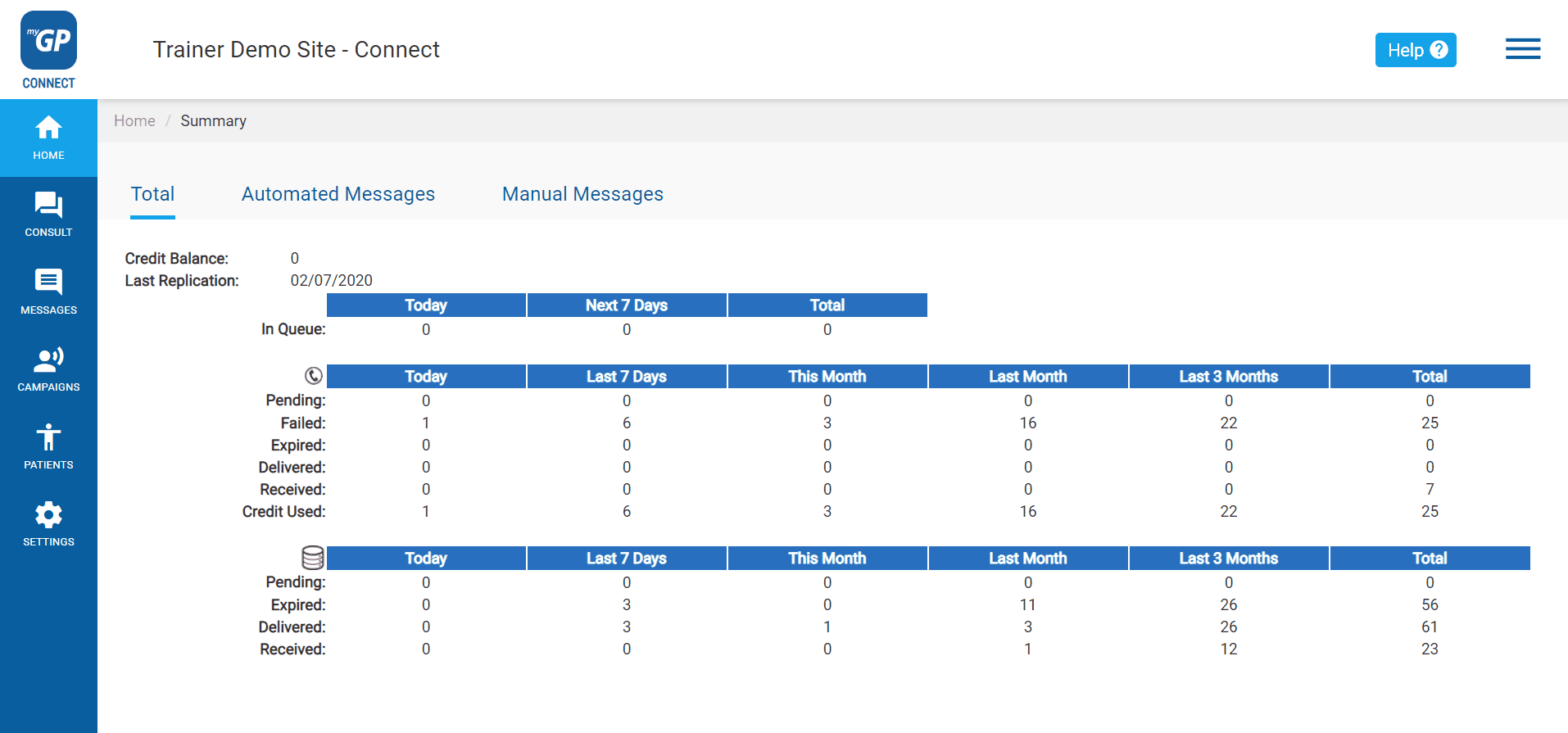
Task: Go to the Messages sidebar section
Action: click(x=48, y=292)
